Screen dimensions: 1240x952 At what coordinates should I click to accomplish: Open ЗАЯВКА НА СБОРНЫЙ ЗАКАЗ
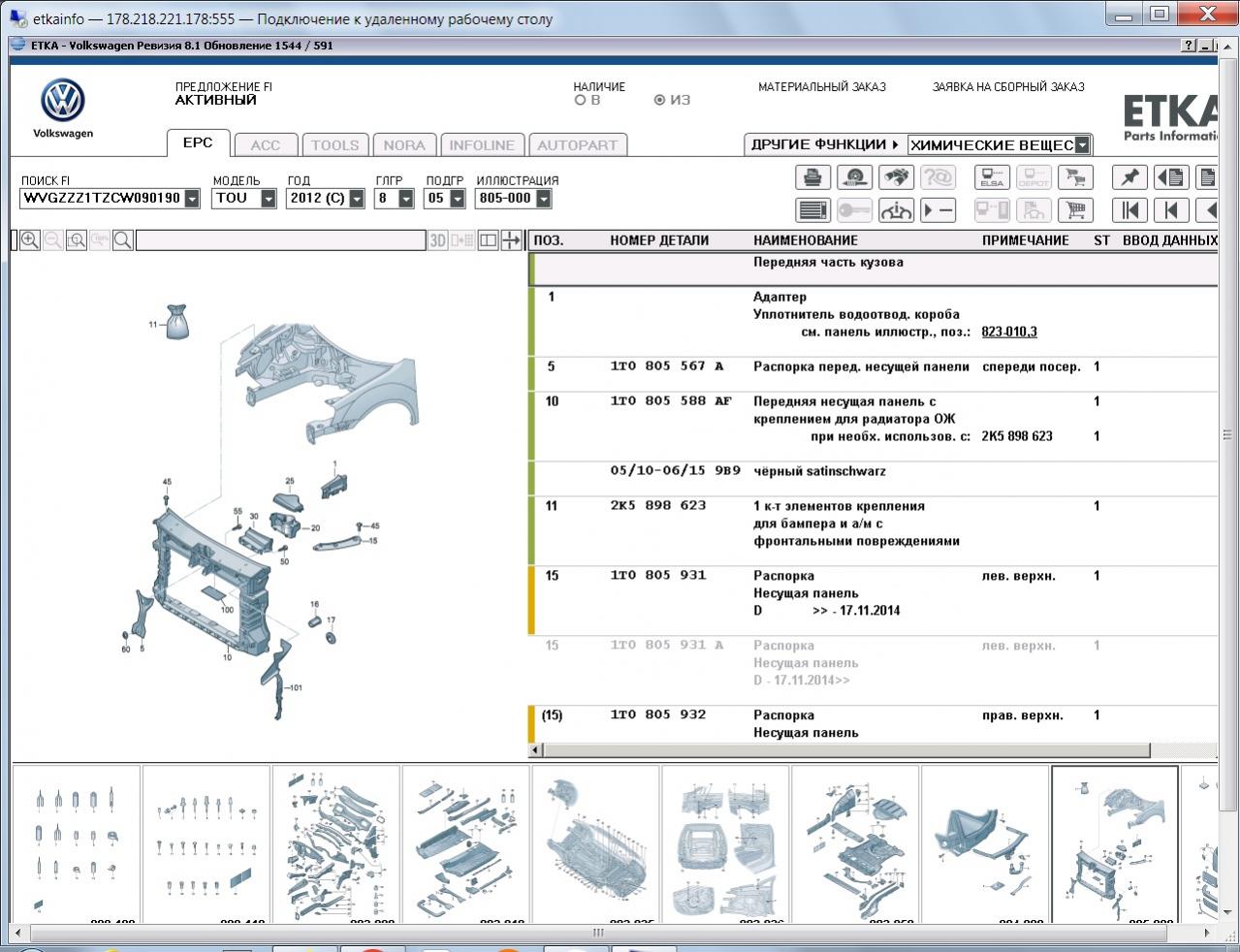tap(1008, 86)
